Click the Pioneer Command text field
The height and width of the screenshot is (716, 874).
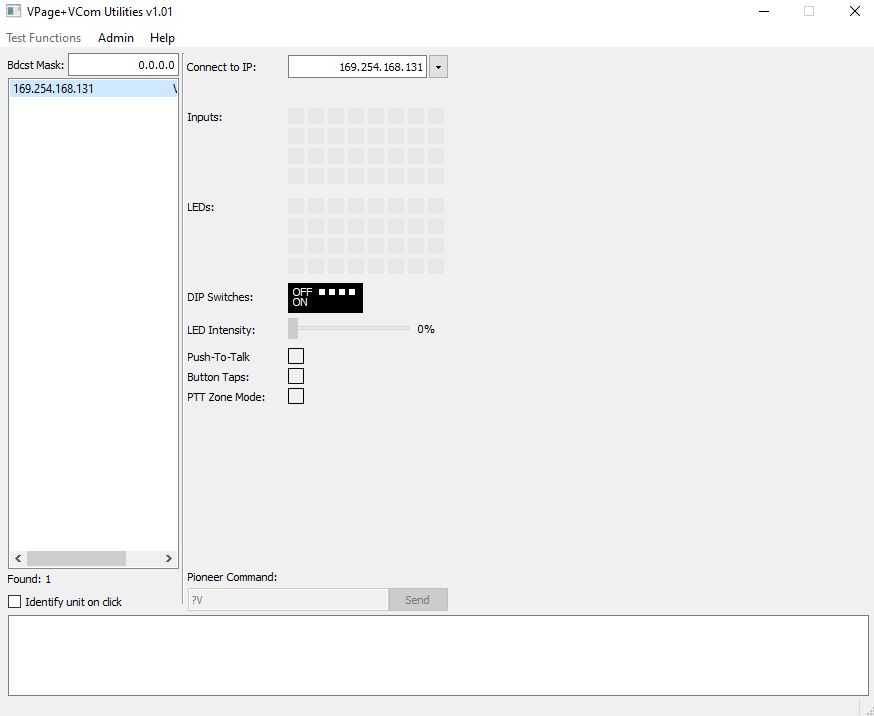(x=288, y=600)
